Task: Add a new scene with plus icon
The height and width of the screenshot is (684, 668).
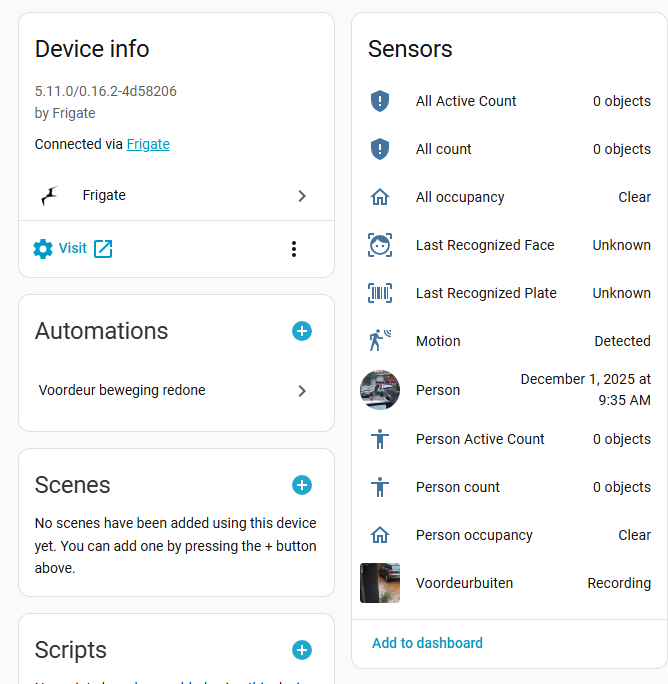Action: pos(302,485)
